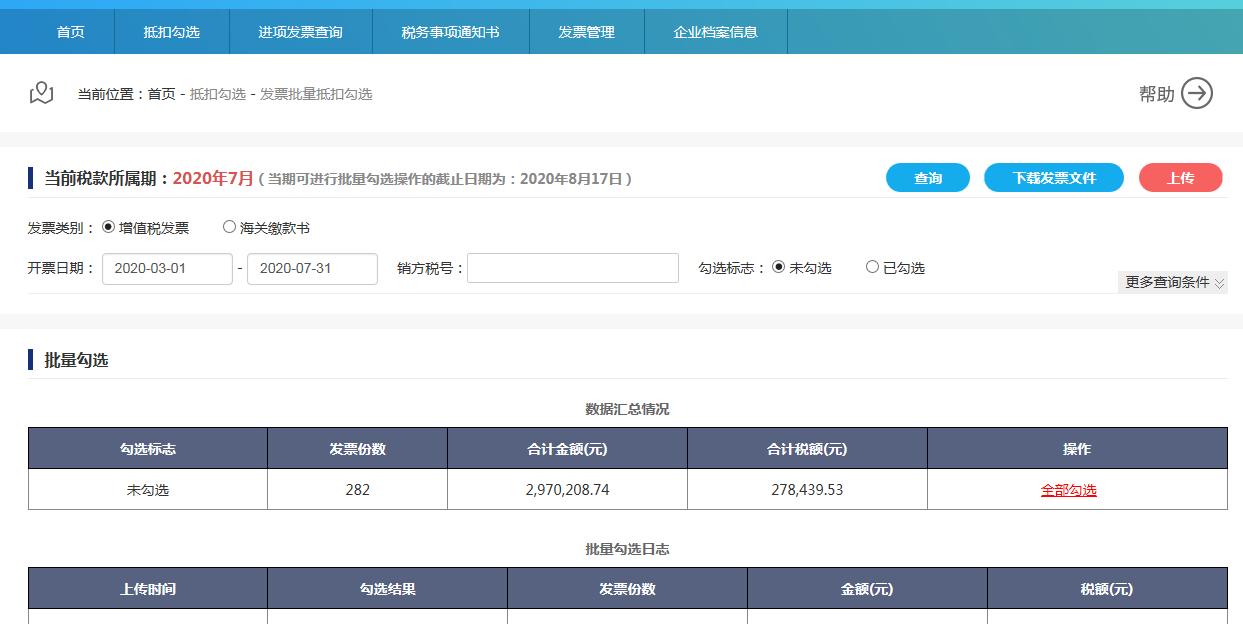Click the 查询 button
This screenshot has height=624, width=1243.
pyautogui.click(x=926, y=177)
